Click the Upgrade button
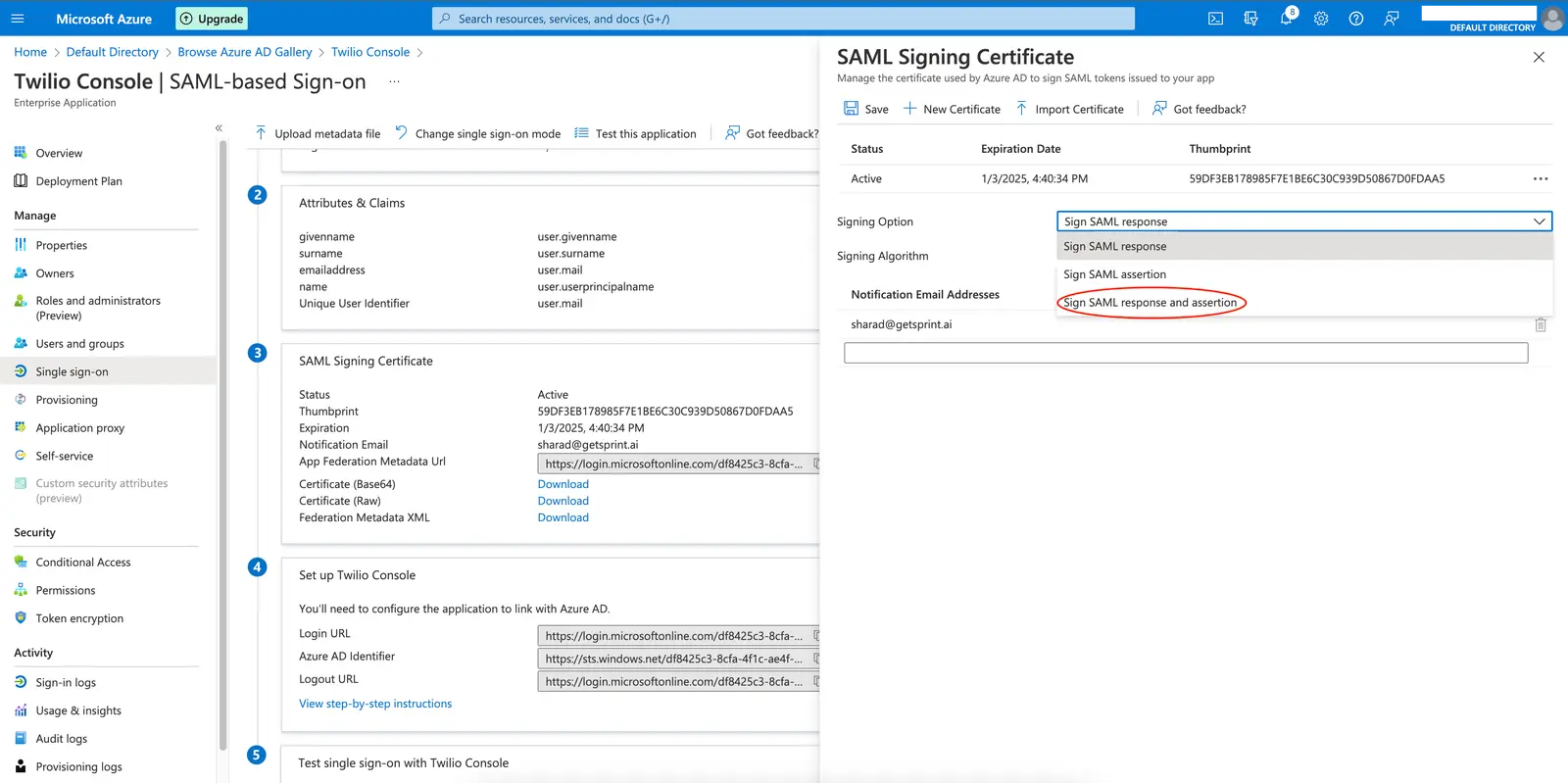The height and width of the screenshot is (783, 1568). point(212,19)
